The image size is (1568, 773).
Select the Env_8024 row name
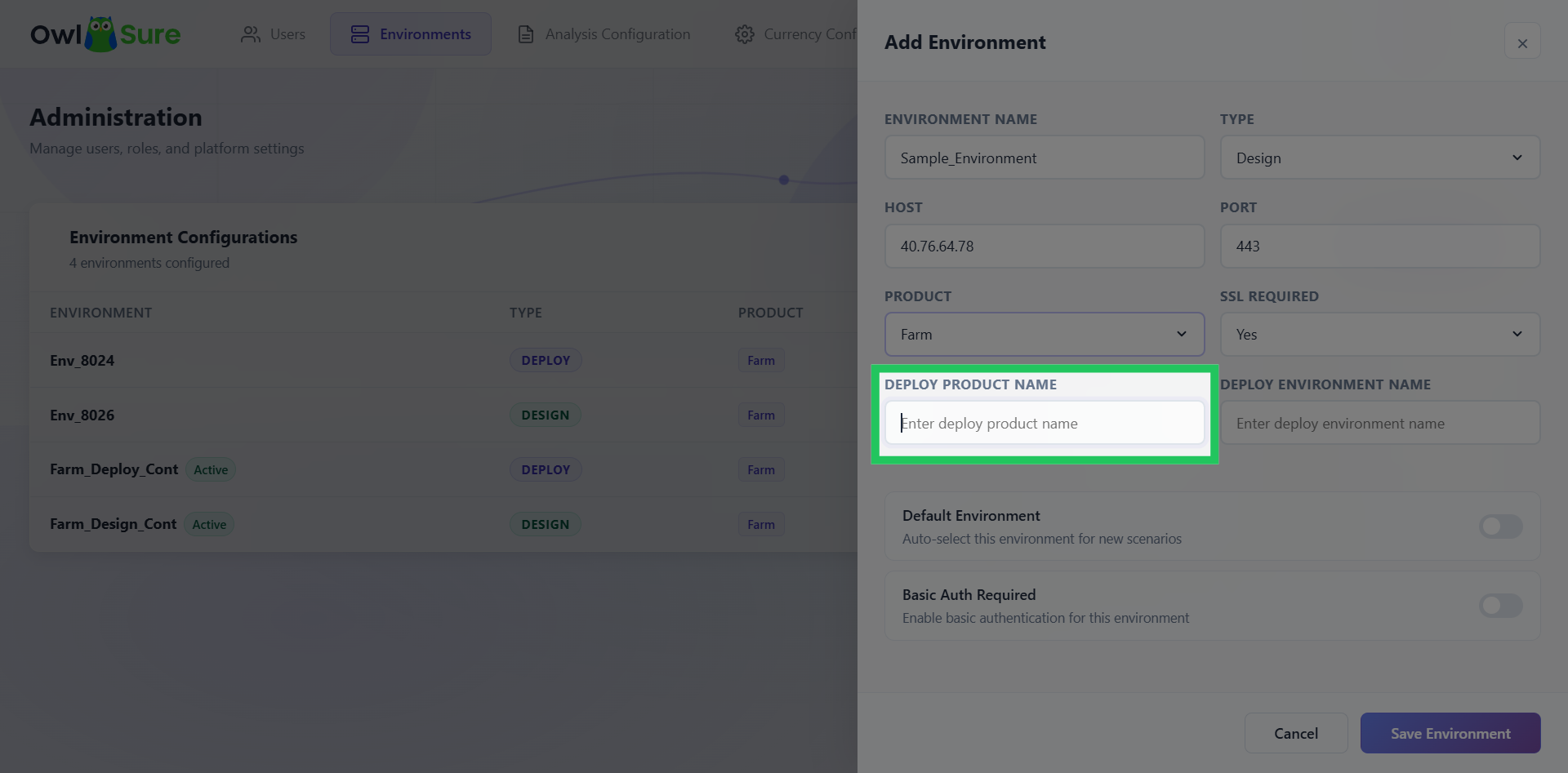pyautogui.click(x=82, y=361)
